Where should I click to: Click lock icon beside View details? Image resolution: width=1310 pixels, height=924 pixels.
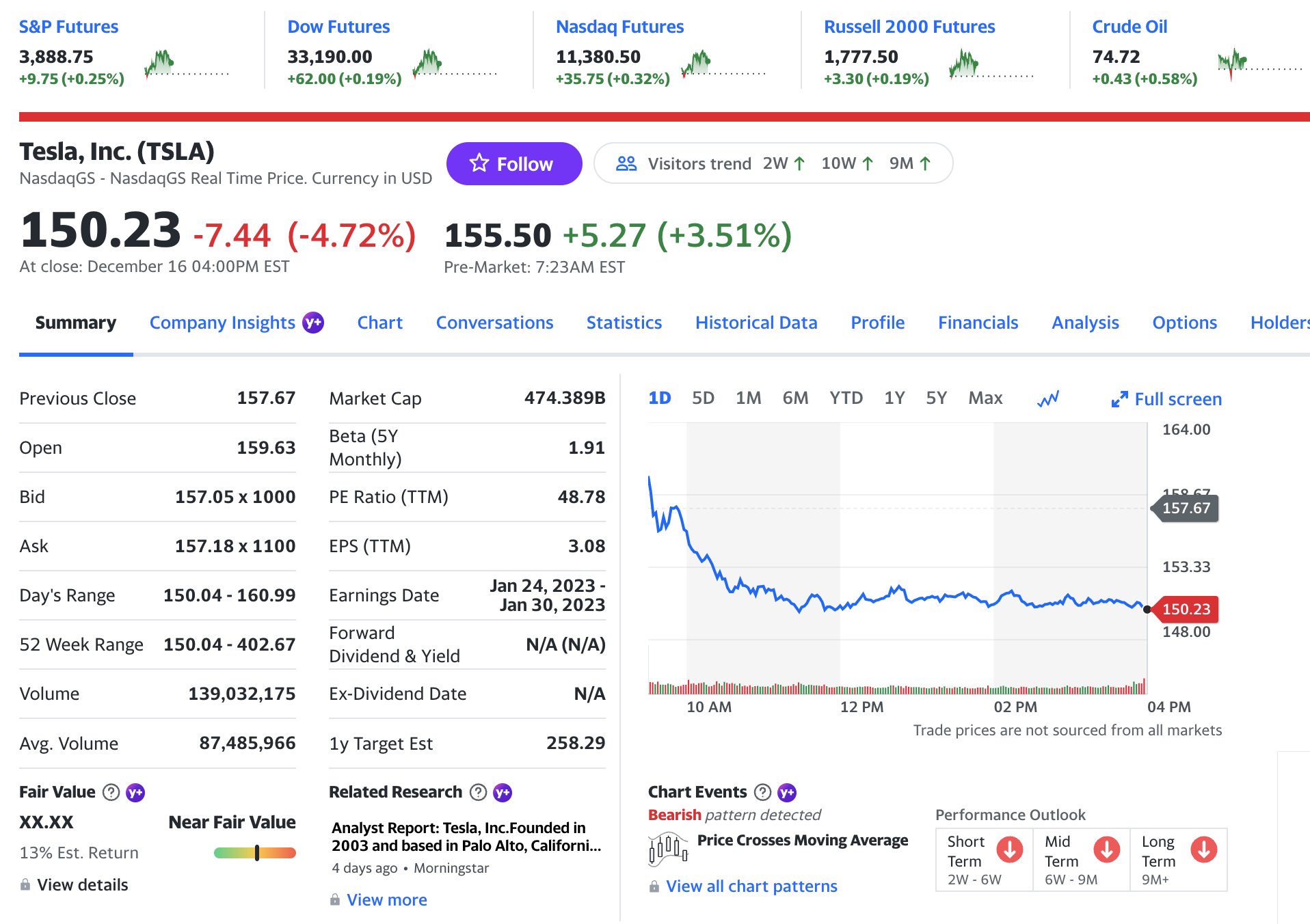click(x=25, y=884)
